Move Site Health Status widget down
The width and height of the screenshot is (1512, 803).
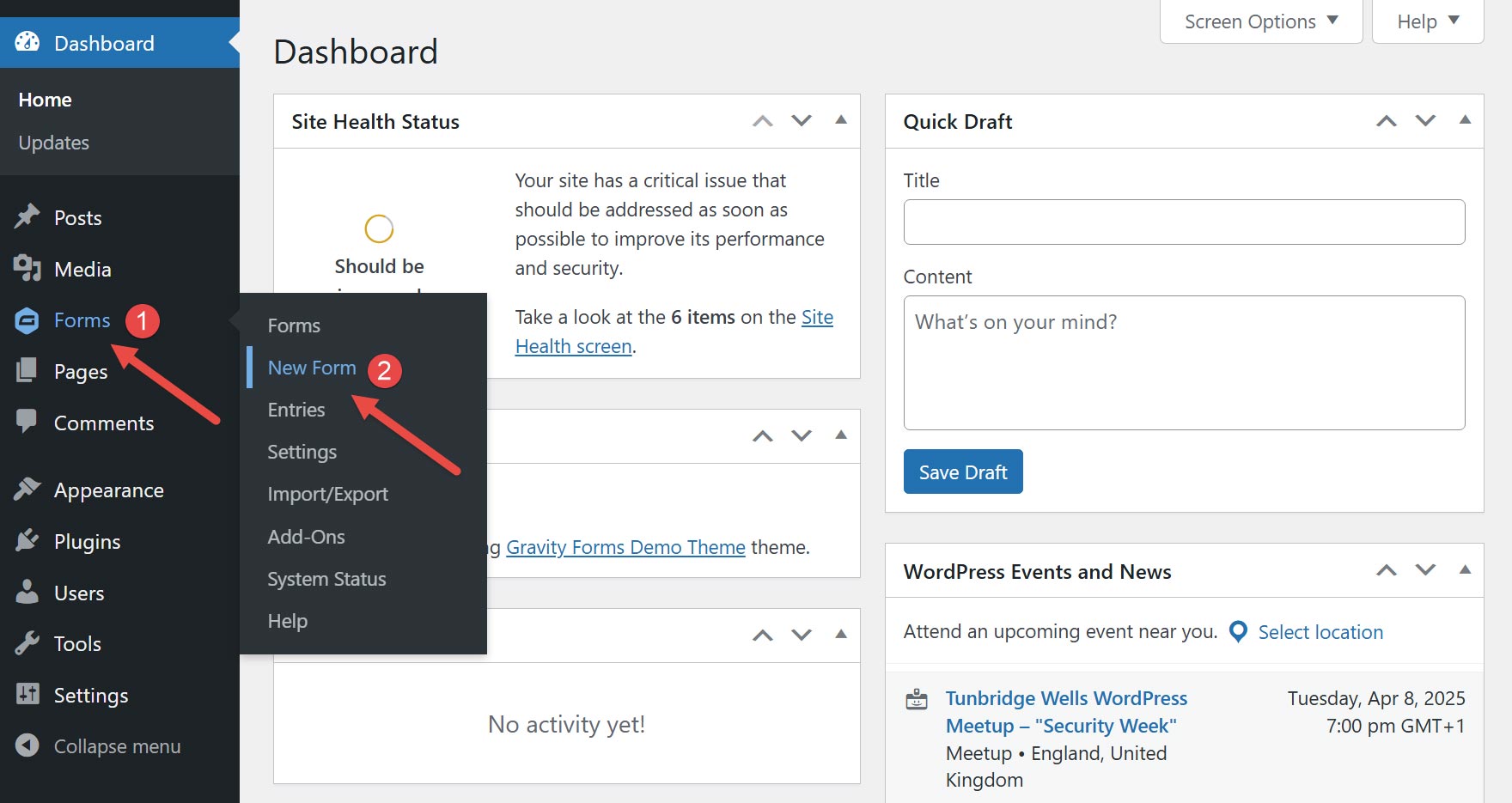(802, 121)
